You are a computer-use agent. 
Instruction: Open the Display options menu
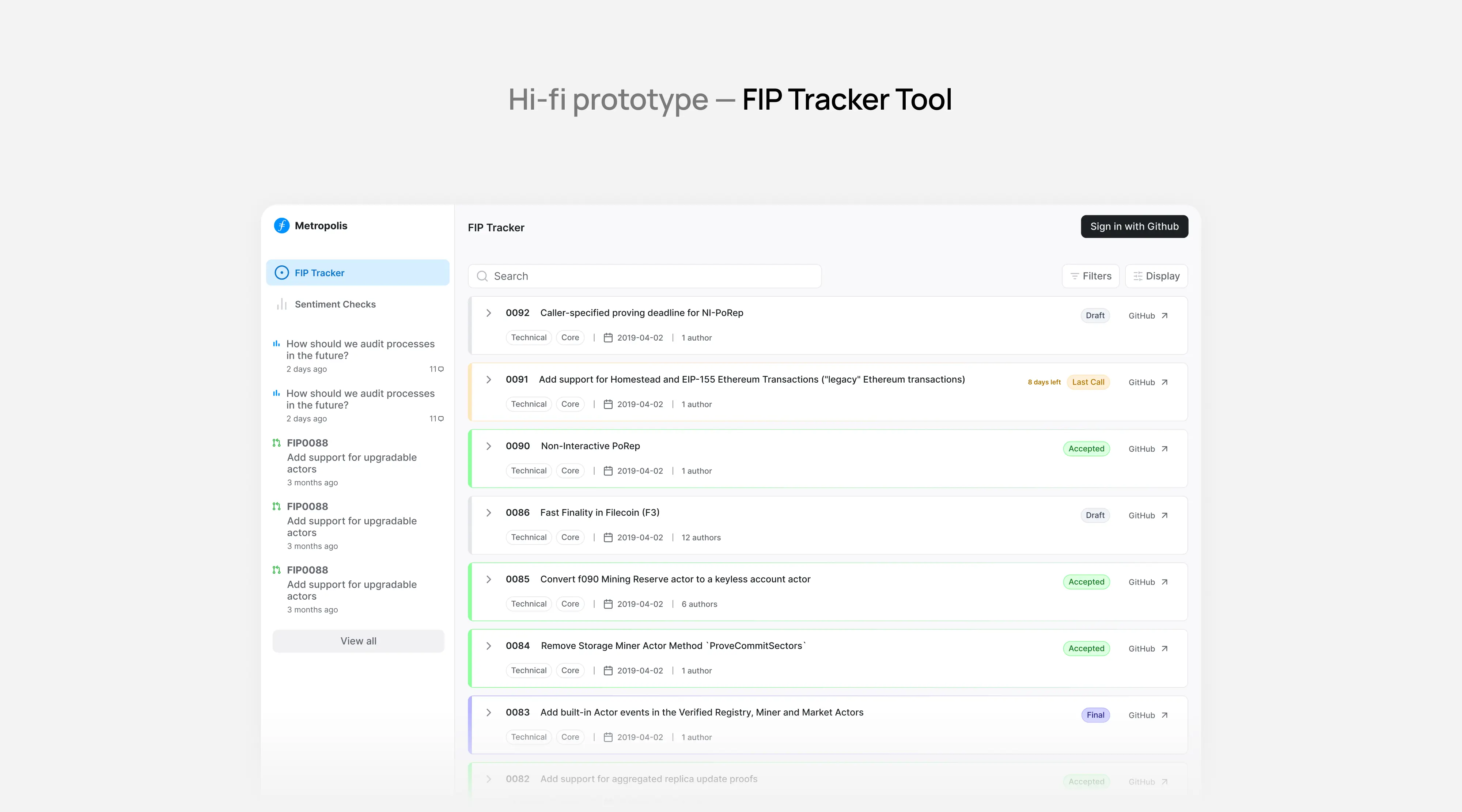[x=1156, y=276]
